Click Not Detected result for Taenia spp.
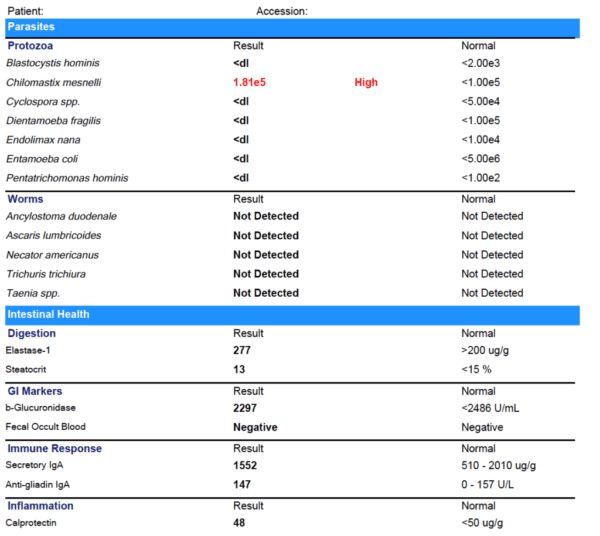This screenshot has width=600, height=536. [266, 293]
